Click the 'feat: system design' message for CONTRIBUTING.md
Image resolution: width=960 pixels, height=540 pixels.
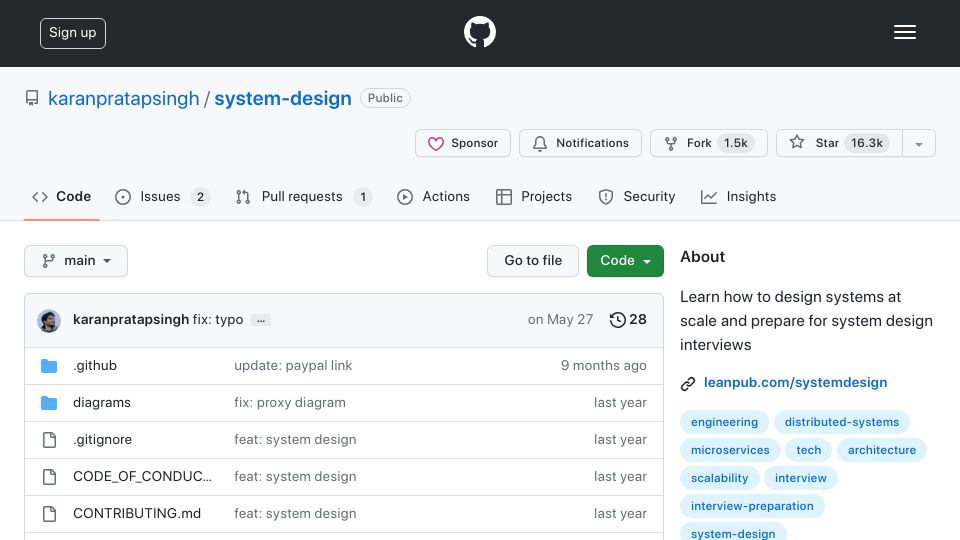pos(295,514)
